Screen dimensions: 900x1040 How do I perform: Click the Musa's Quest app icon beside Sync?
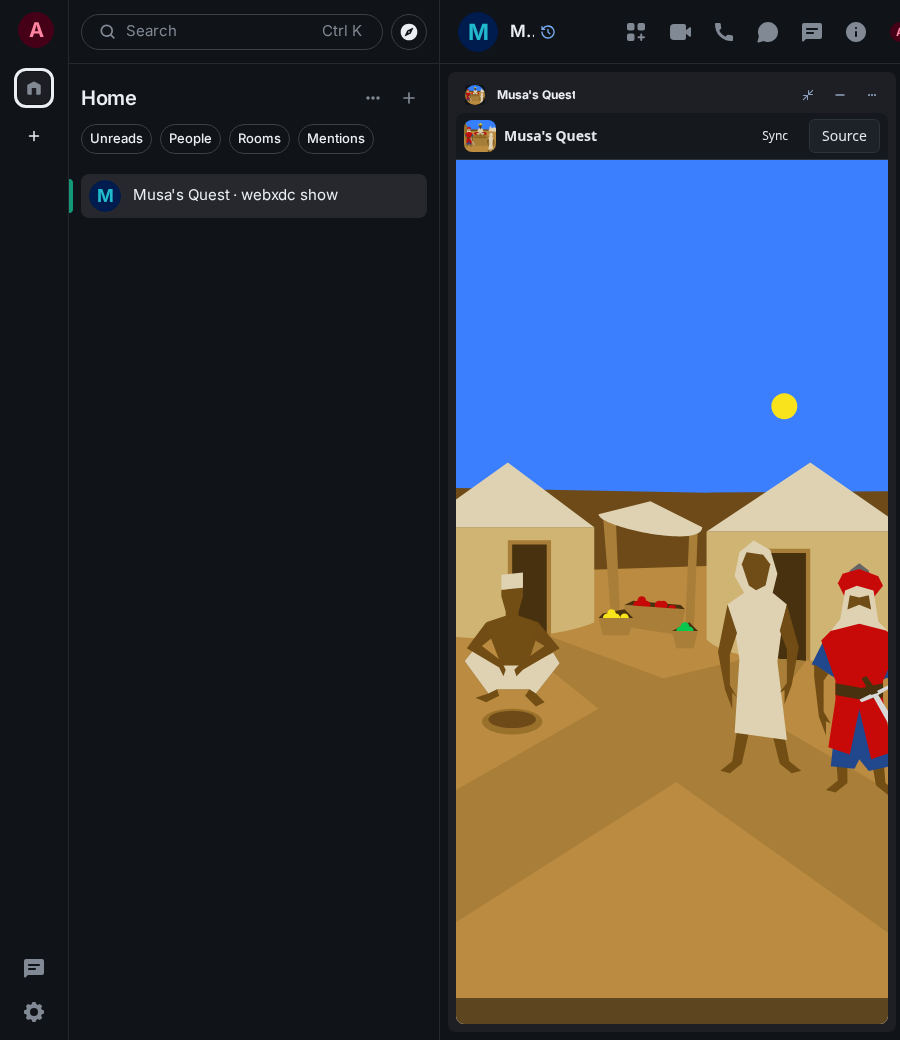click(480, 136)
